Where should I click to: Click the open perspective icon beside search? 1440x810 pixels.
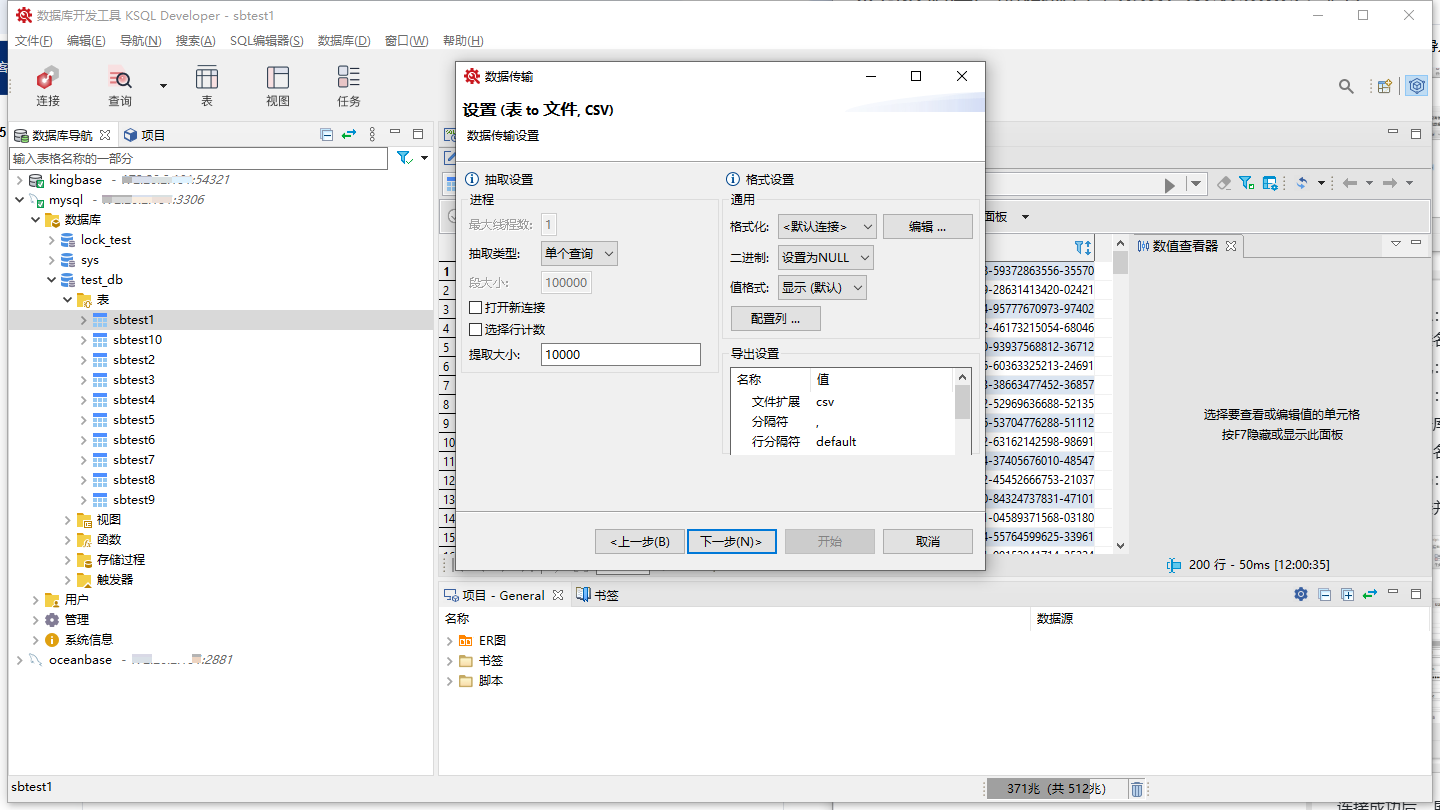[1385, 87]
